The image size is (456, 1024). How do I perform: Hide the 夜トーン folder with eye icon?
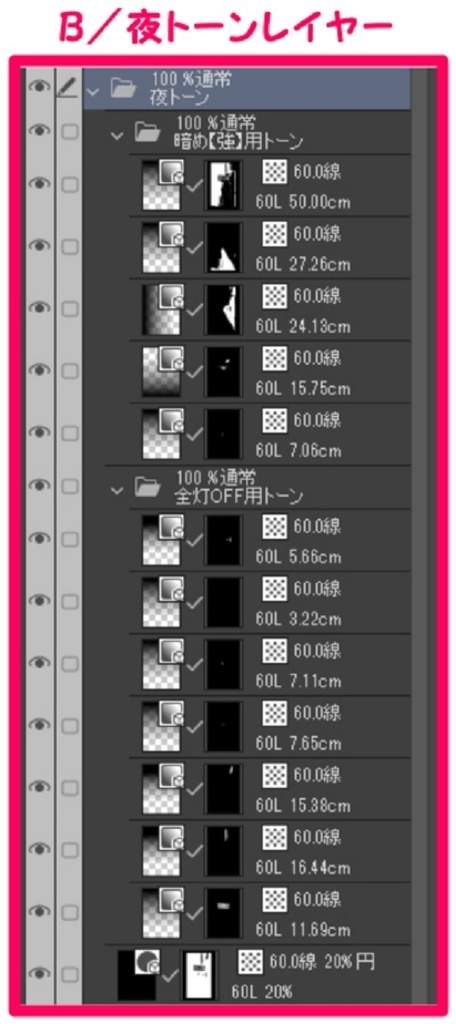(x=40, y=88)
